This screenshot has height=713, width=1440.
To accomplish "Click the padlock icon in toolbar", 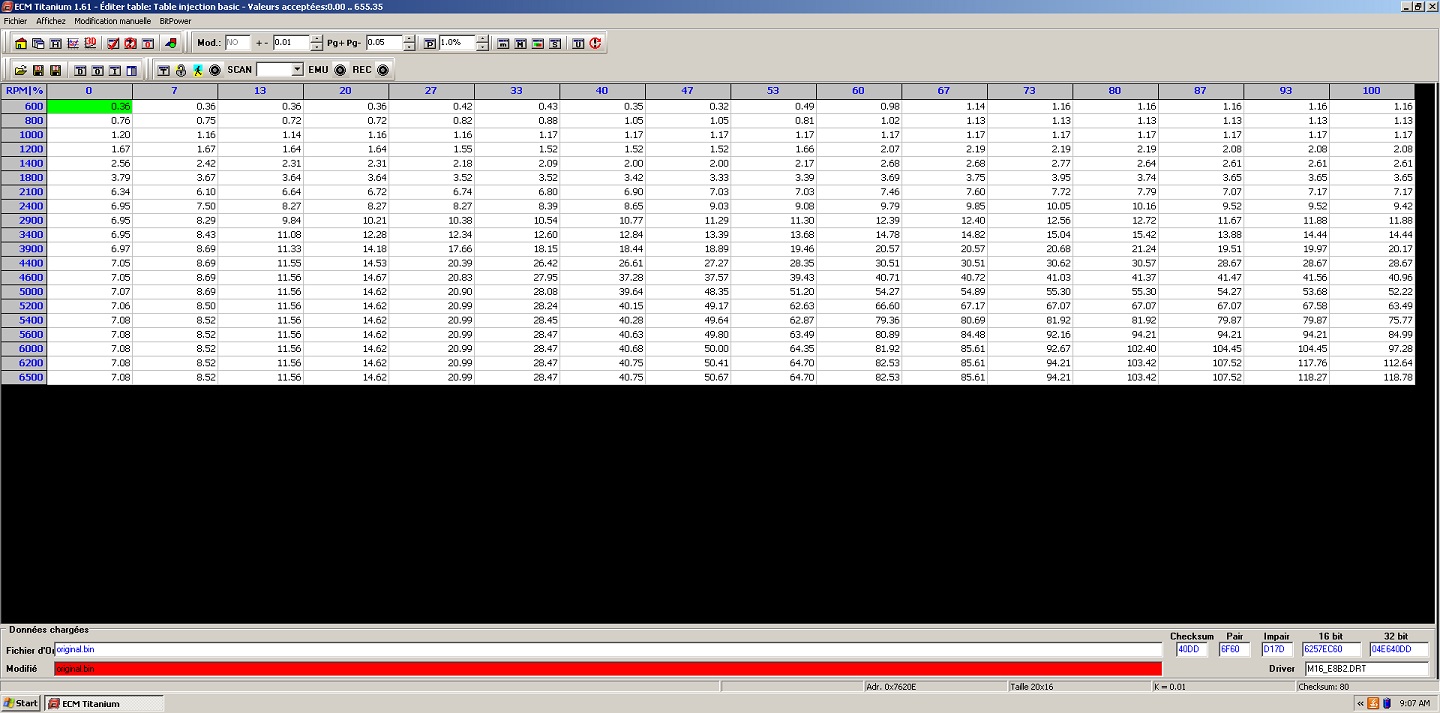I will (x=181, y=70).
